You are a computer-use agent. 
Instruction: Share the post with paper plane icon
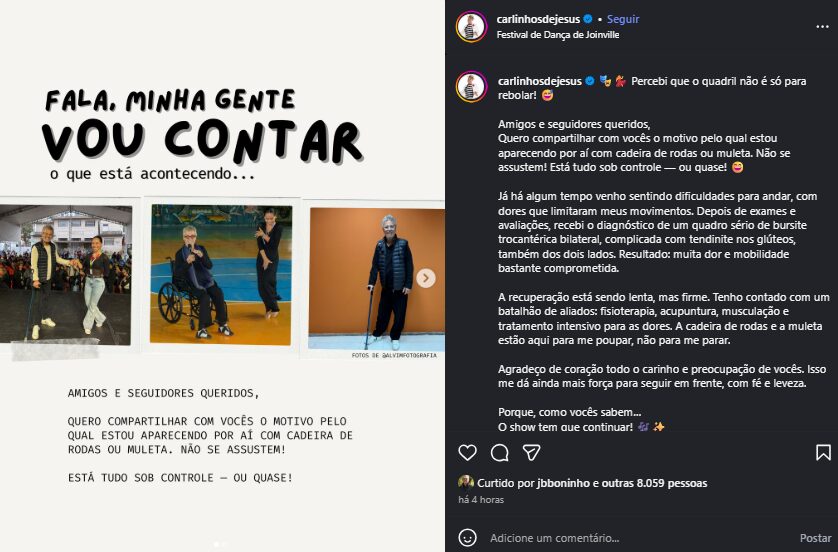coord(531,453)
